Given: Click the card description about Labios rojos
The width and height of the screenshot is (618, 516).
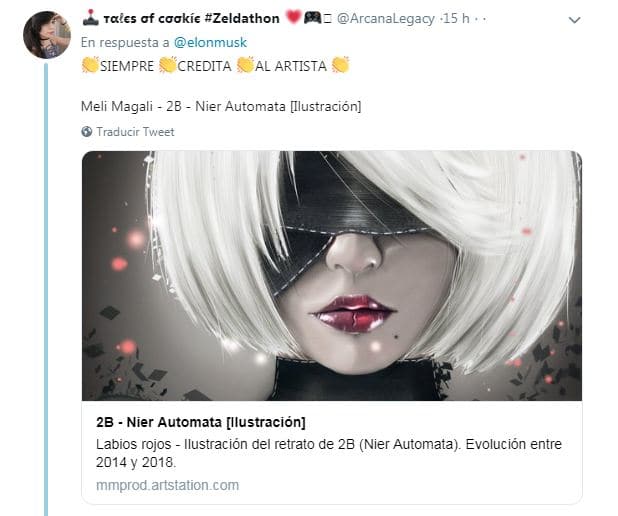Looking at the screenshot, I should [329, 453].
